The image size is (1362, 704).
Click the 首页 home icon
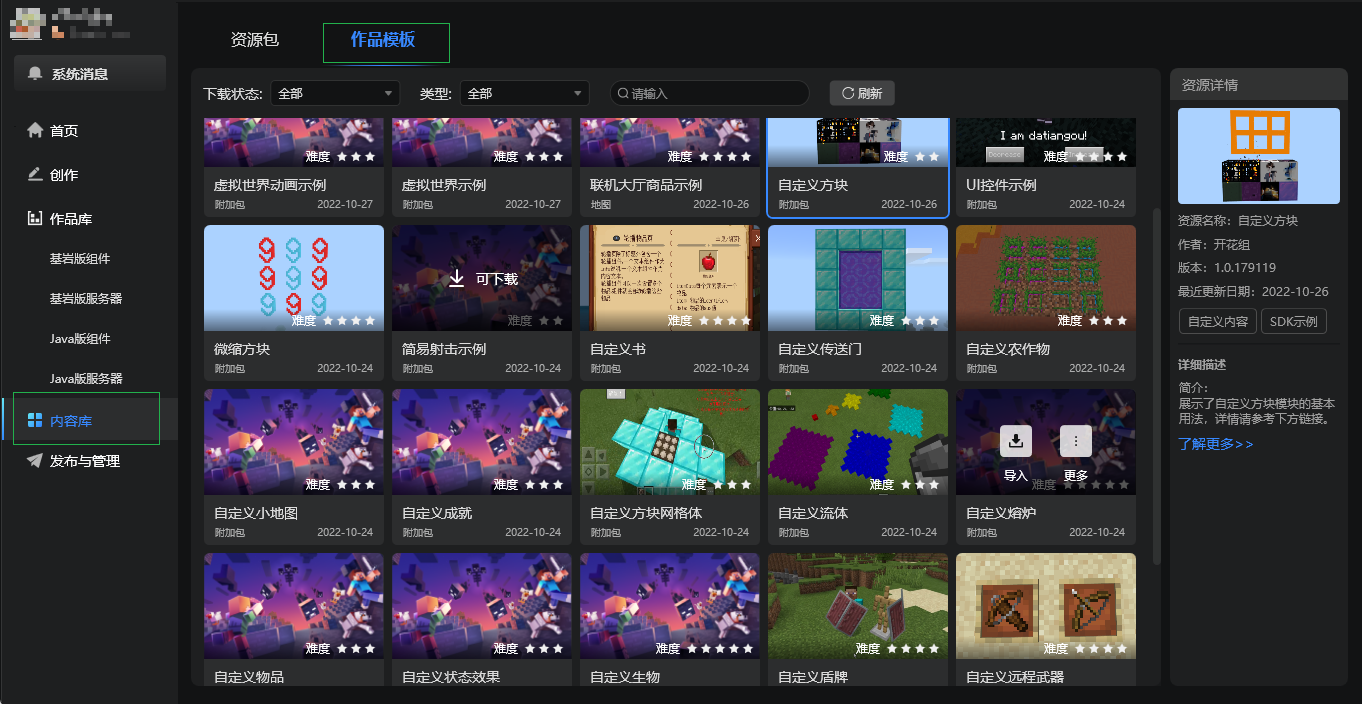[x=35, y=130]
